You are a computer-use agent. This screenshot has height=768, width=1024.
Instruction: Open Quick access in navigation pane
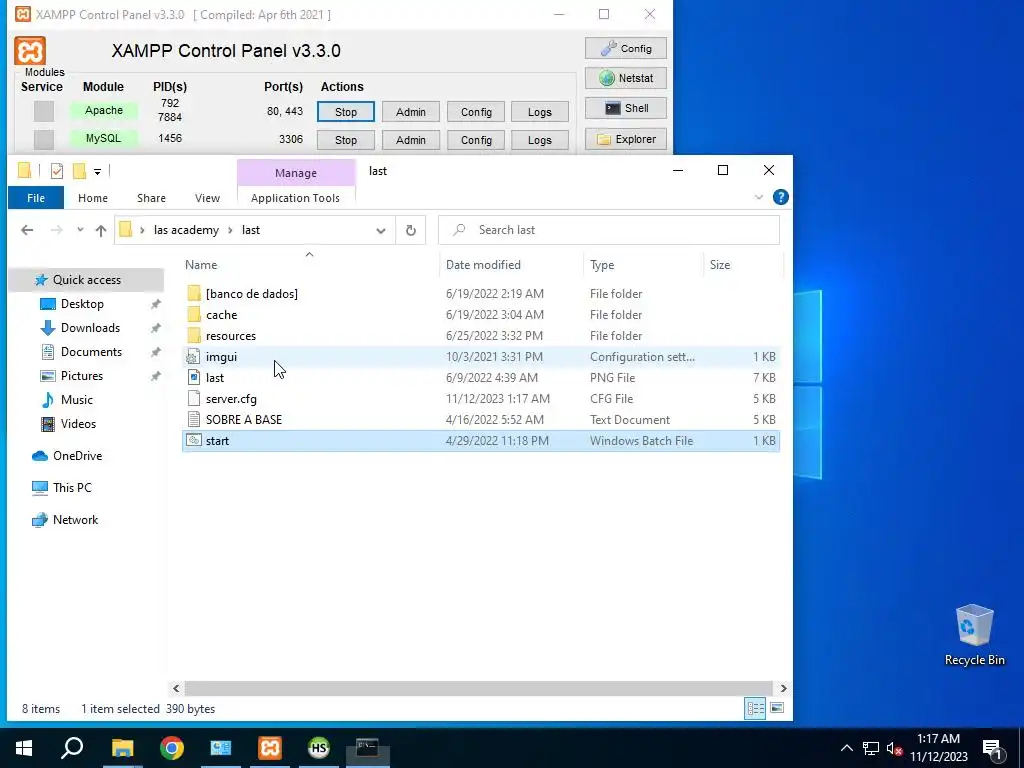pos(87,280)
